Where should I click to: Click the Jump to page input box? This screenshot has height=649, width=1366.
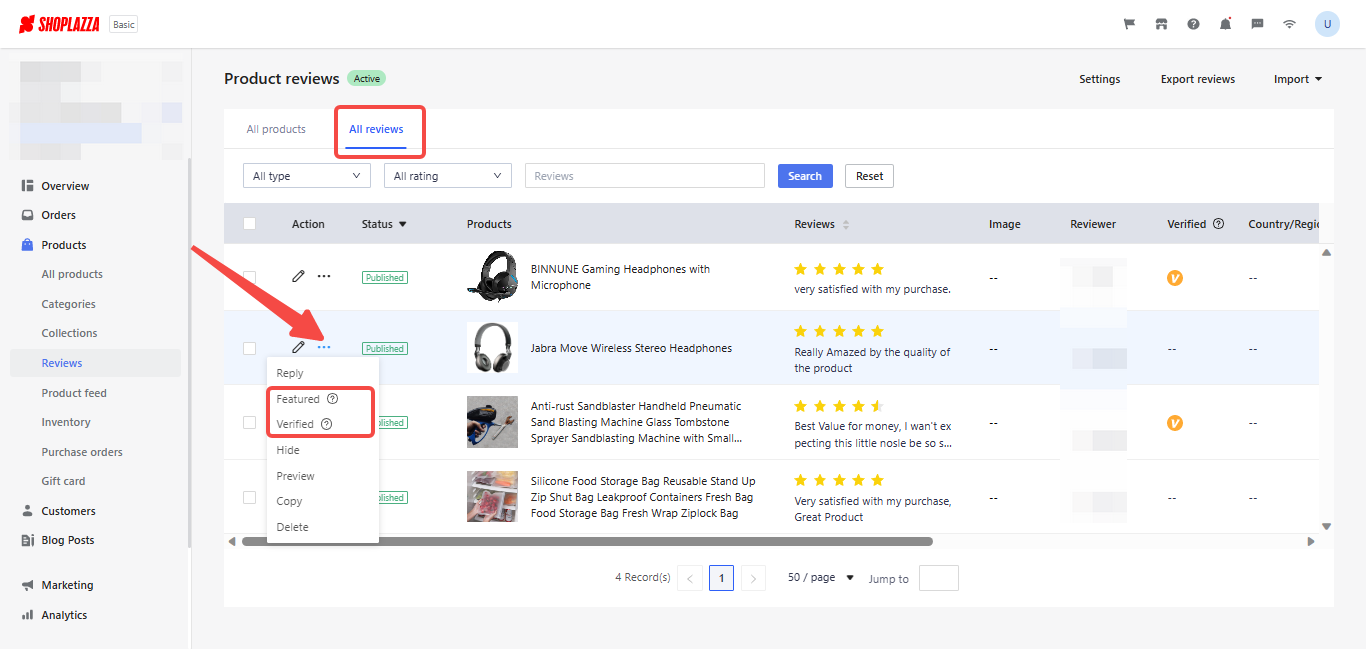coord(939,578)
